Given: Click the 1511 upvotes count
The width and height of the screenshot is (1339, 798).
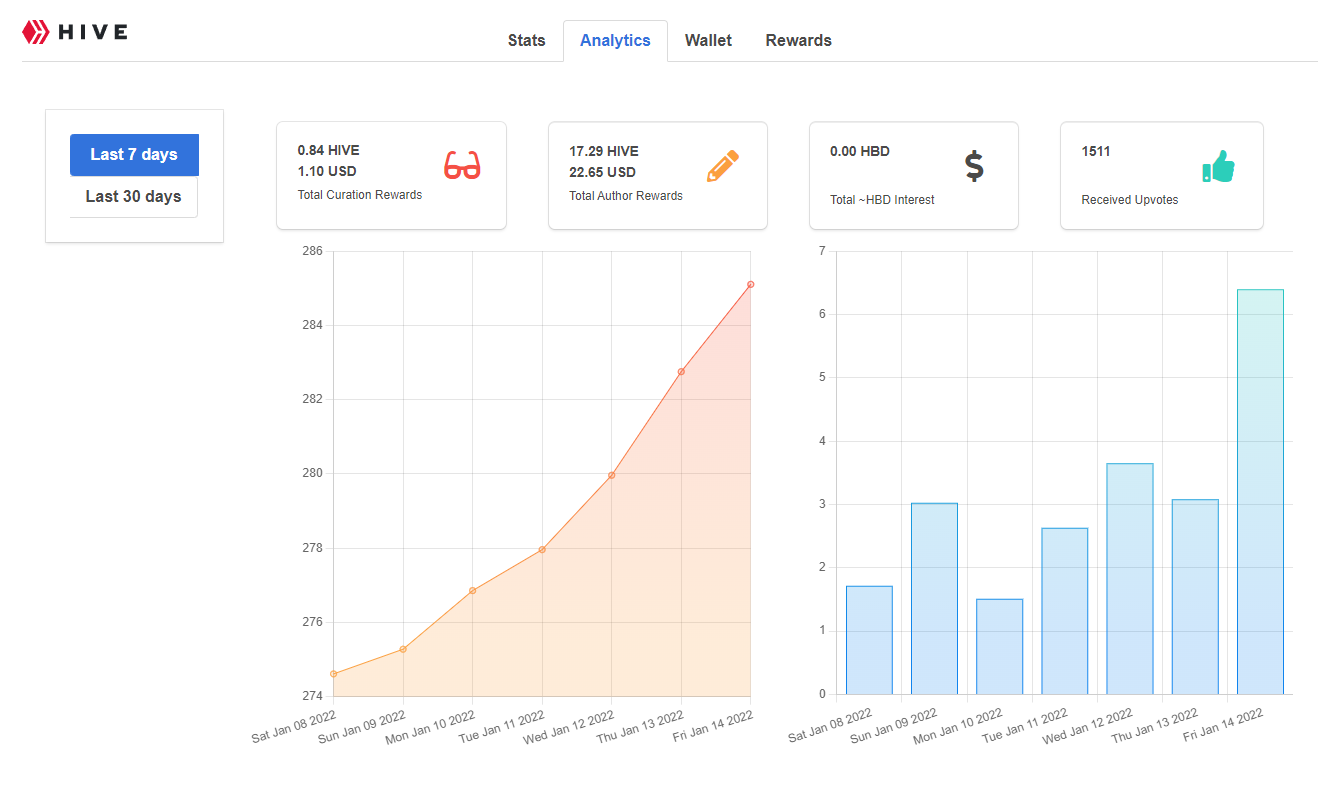Looking at the screenshot, I should (1096, 152).
